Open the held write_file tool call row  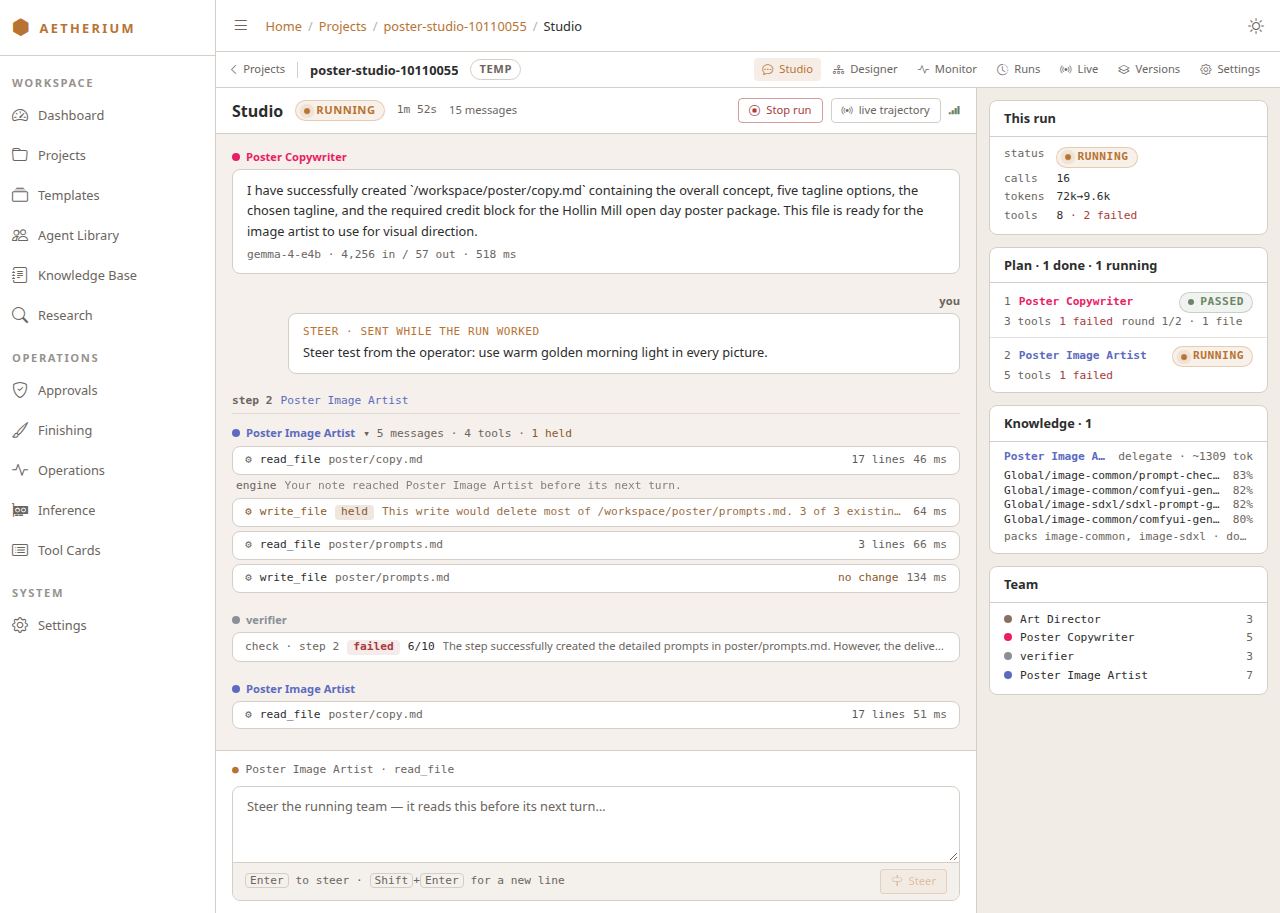[x=596, y=511]
